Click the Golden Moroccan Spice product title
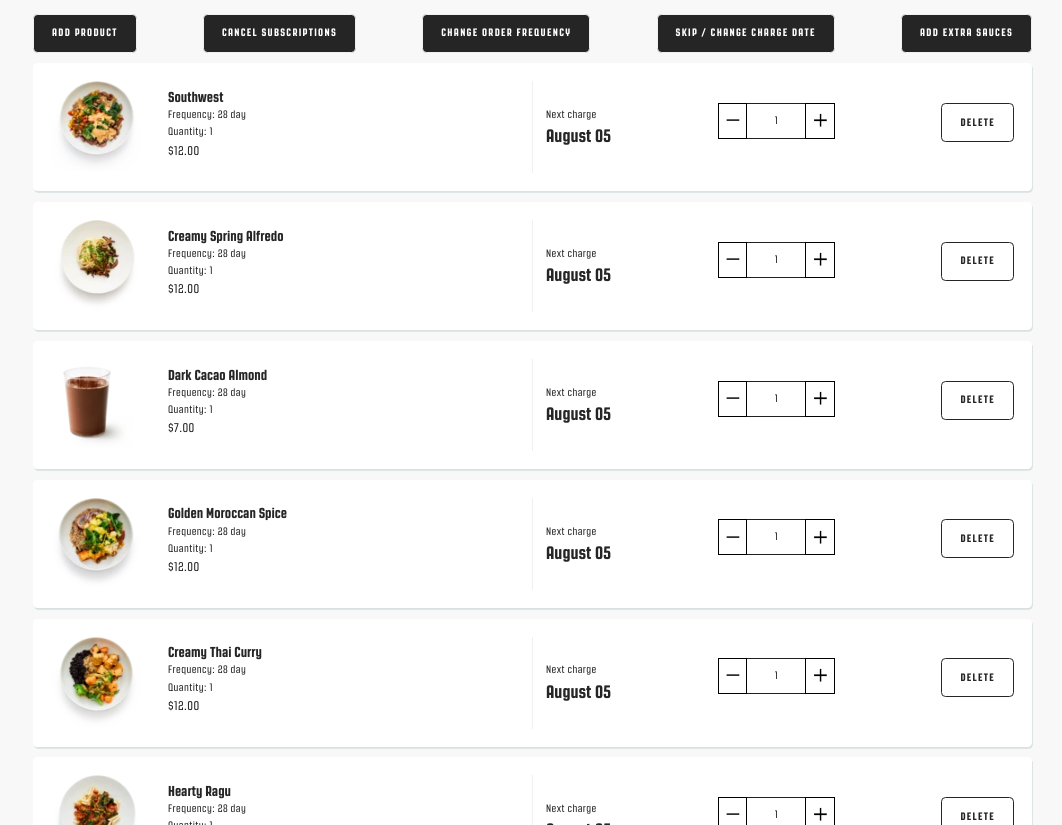 pos(227,513)
